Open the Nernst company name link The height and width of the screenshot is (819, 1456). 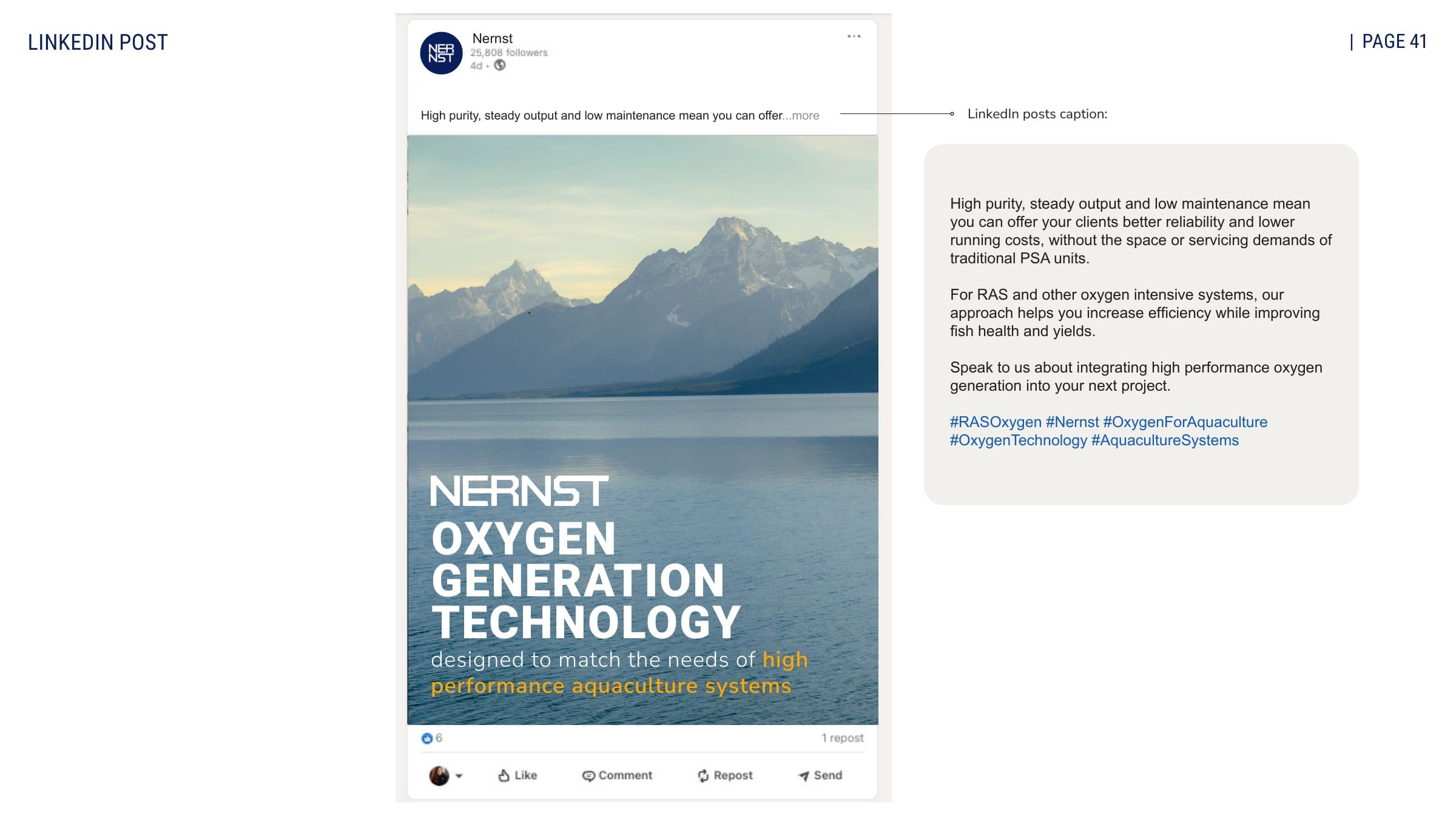tap(492, 38)
